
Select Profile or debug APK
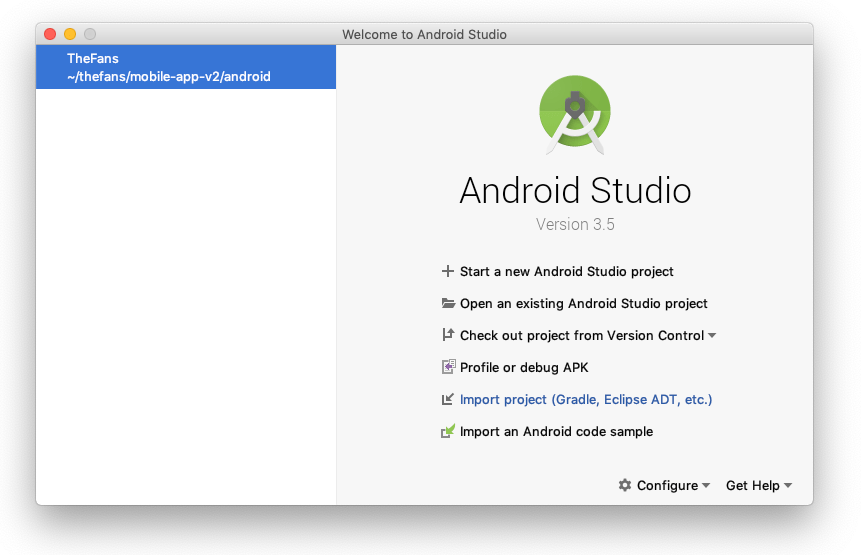[524, 368]
